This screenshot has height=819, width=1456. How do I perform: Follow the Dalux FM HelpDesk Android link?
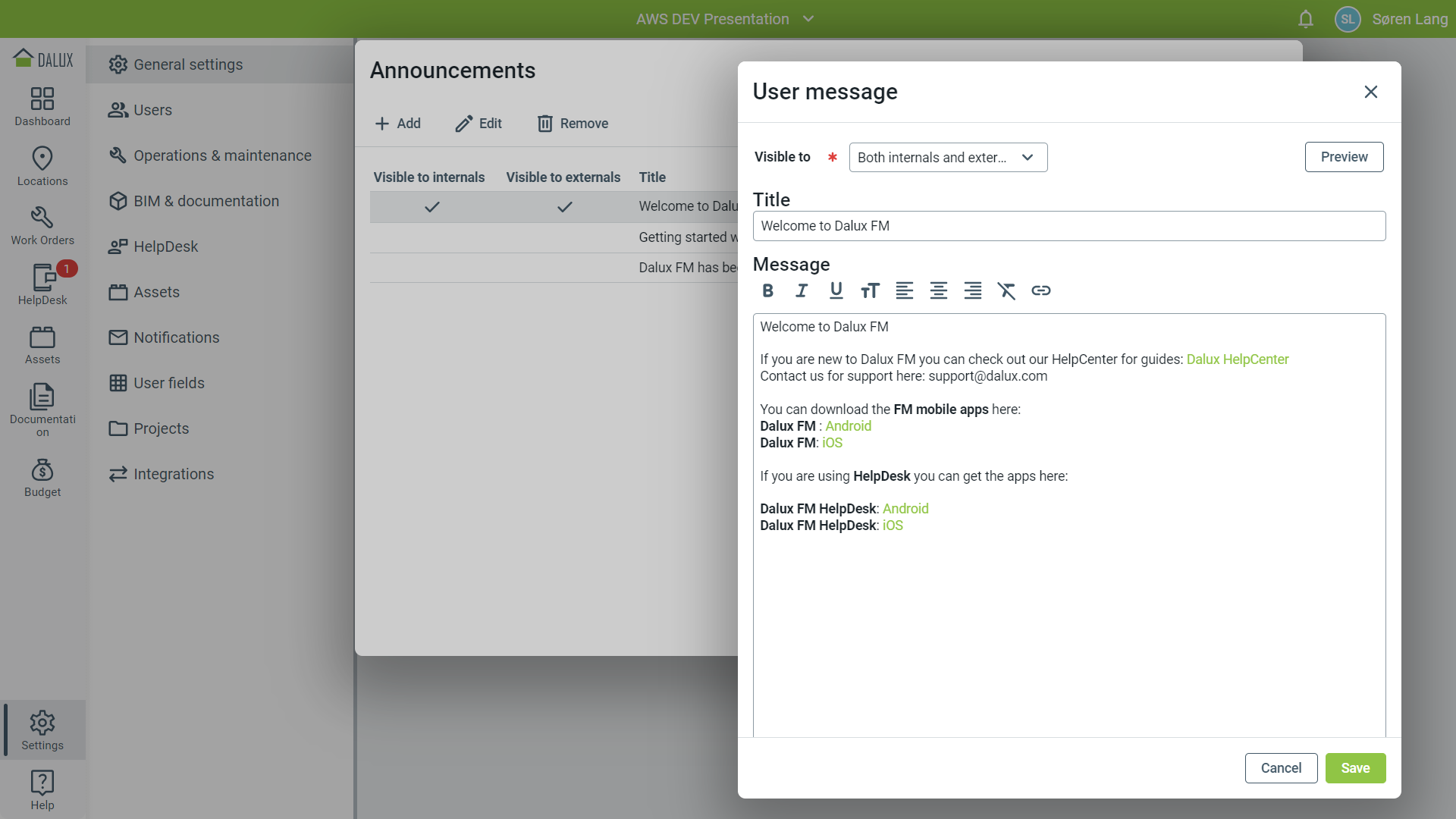coord(905,509)
